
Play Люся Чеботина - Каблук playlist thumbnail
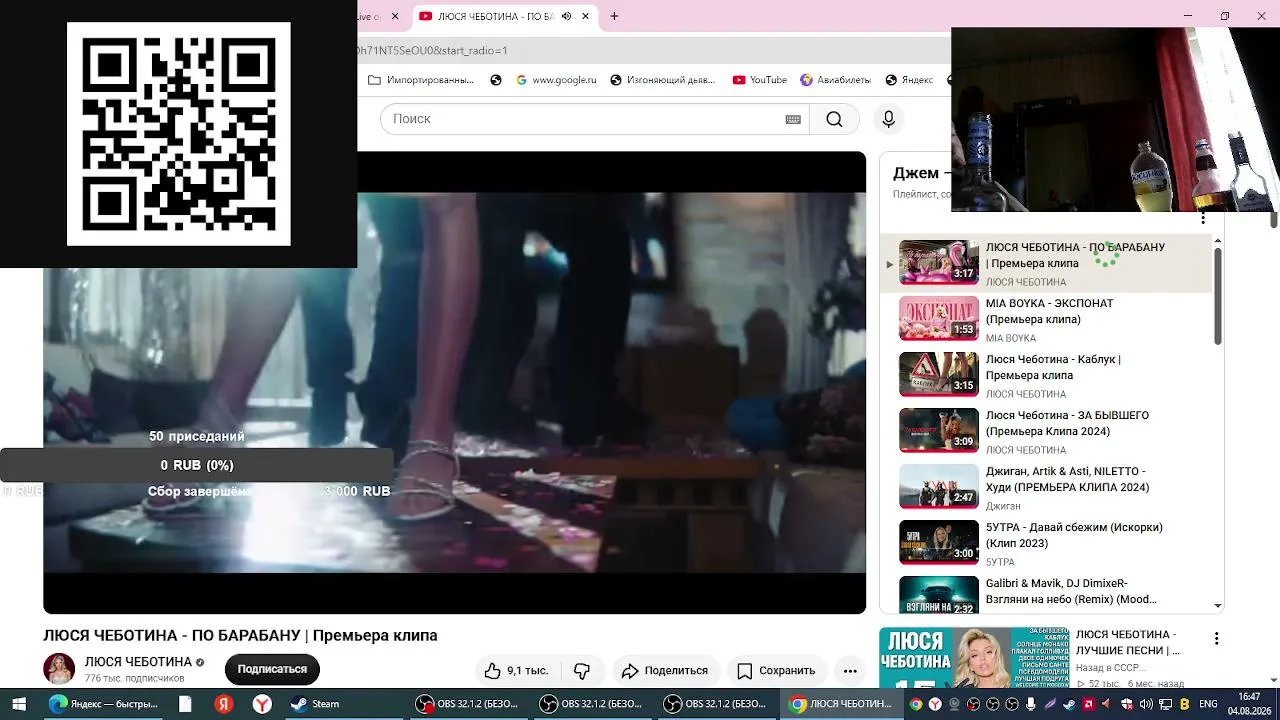939,375
